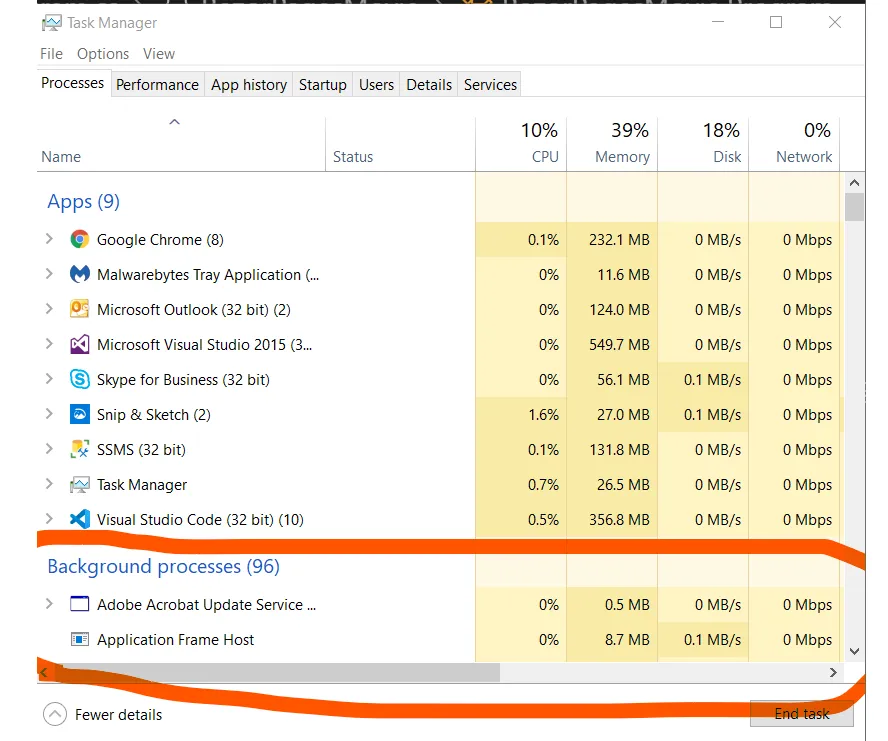
Task: Click the vertical scrollbar thumb
Action: [855, 207]
